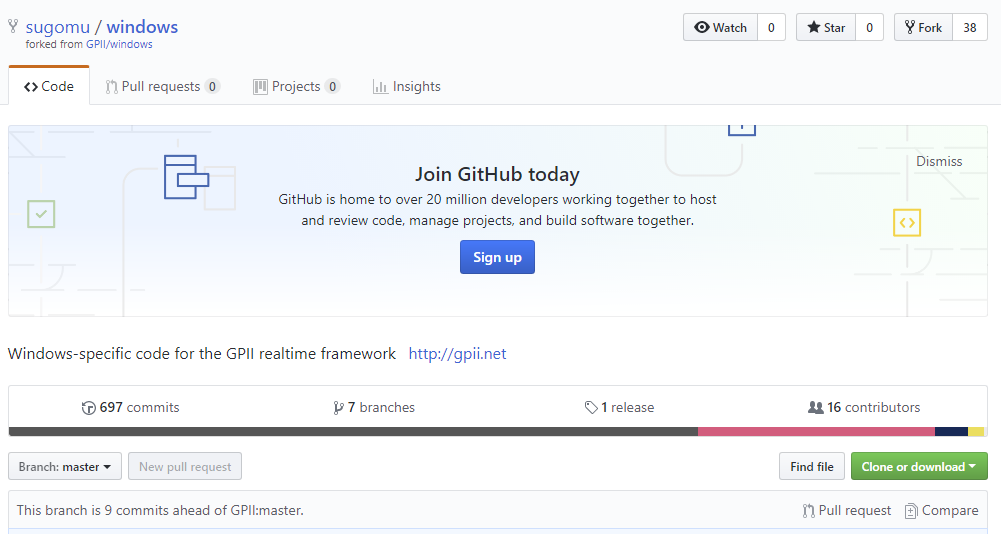
Task: Open the GPII/windows fork source link
Action: 119,44
